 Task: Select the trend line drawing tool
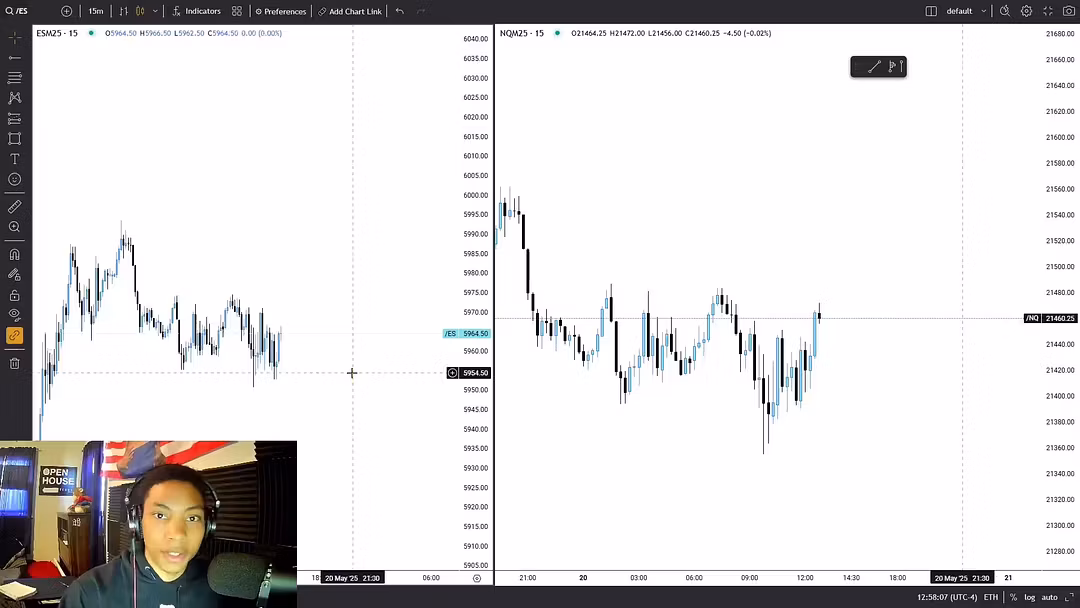point(14,58)
